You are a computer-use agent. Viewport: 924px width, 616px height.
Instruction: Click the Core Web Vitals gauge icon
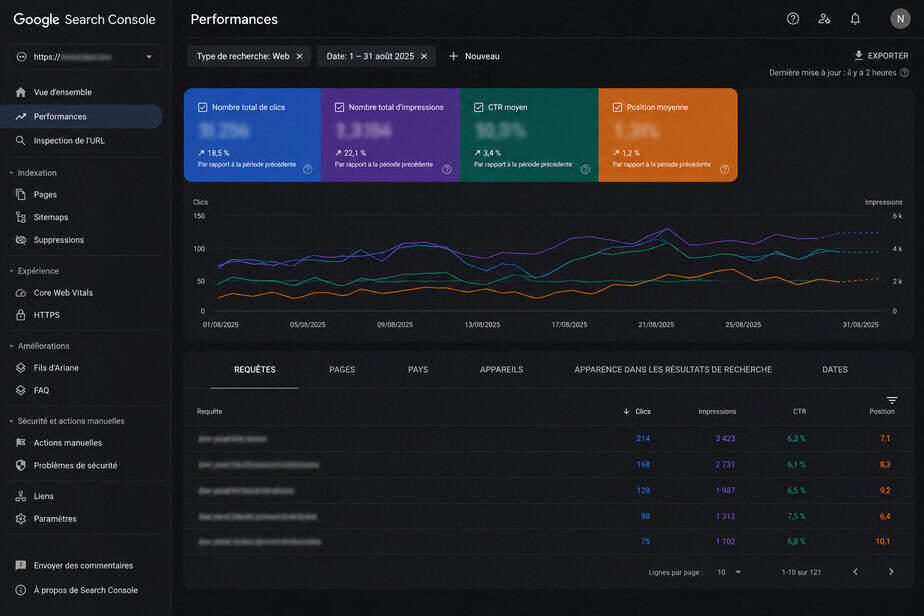21,292
